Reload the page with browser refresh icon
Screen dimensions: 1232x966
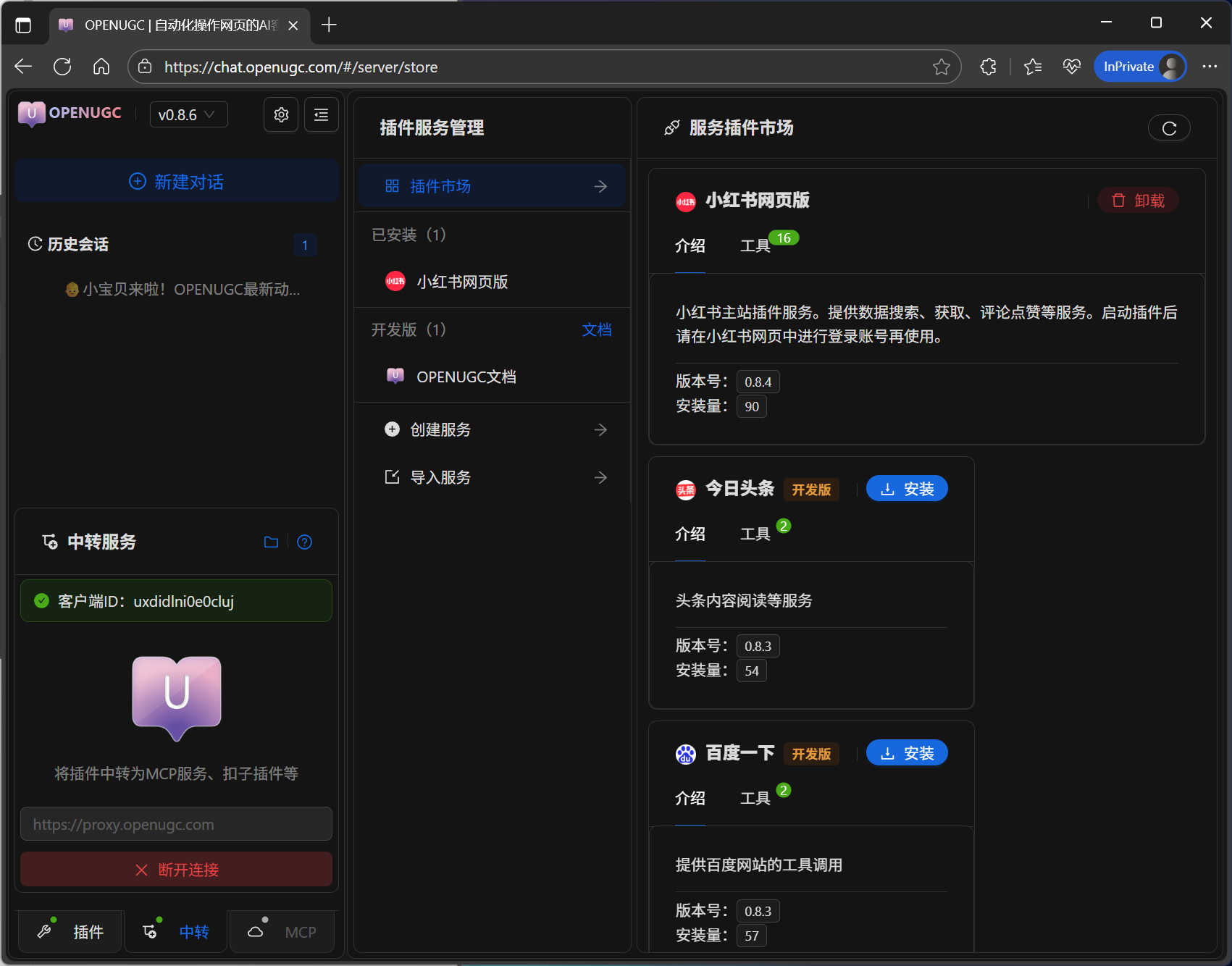pyautogui.click(x=62, y=67)
